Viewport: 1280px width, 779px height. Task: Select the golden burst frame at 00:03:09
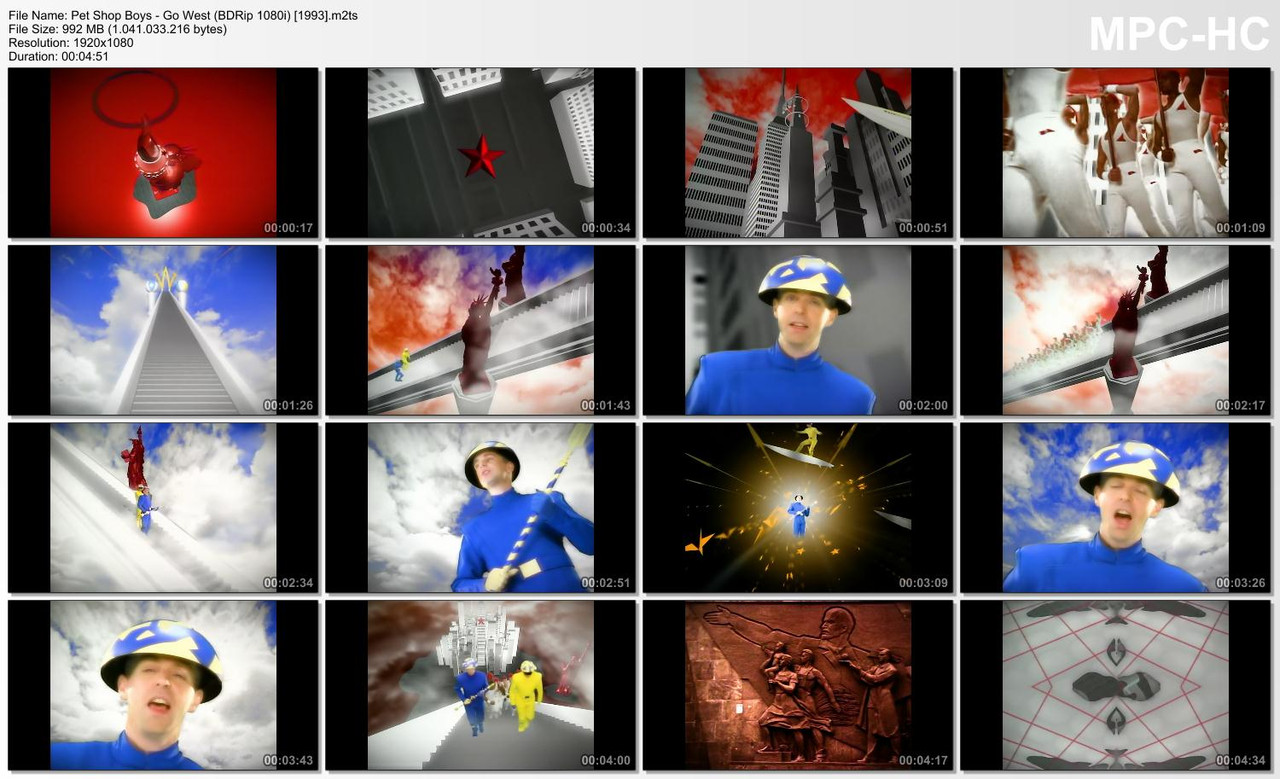click(x=797, y=507)
